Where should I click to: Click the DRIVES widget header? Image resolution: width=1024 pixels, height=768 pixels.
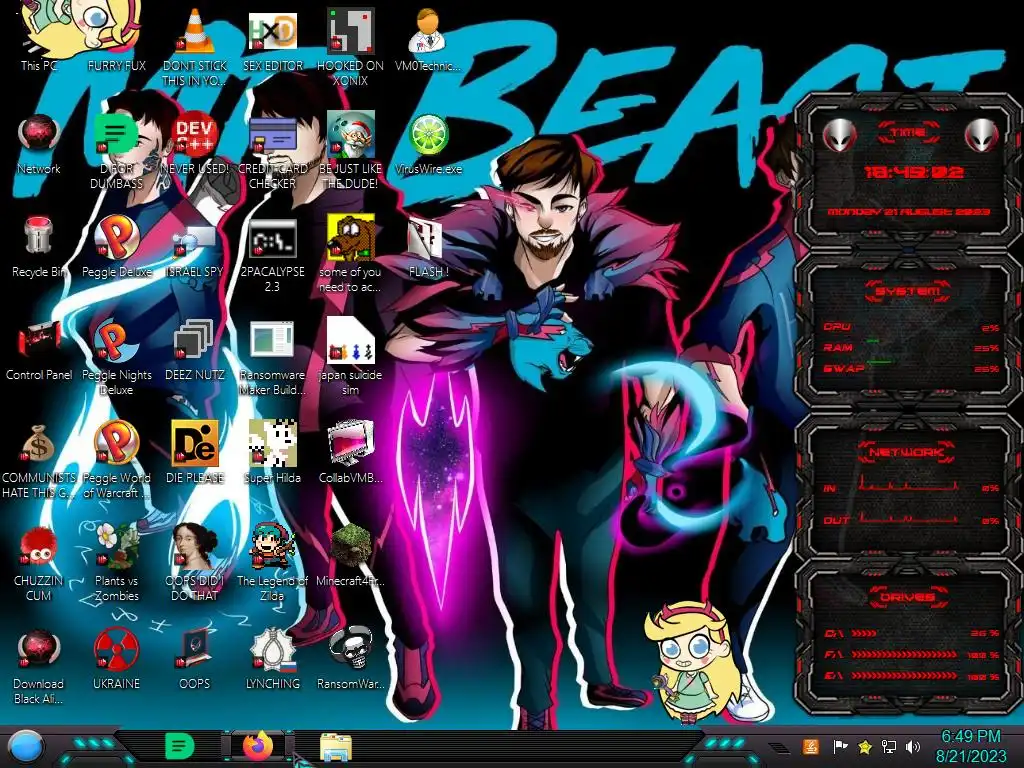click(907, 597)
